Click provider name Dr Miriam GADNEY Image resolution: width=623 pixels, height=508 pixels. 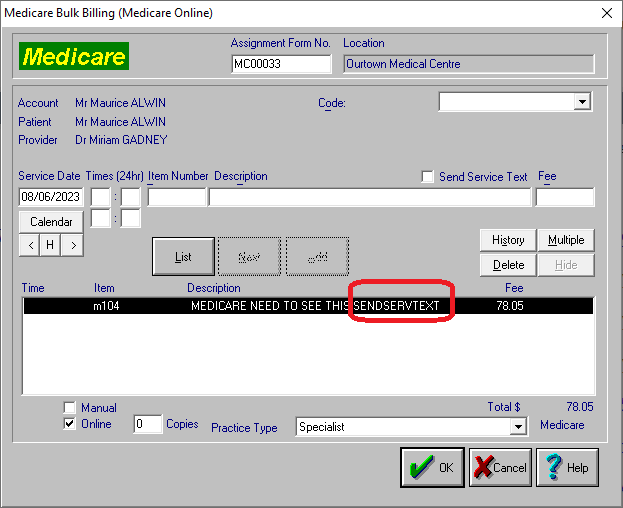coord(121,140)
